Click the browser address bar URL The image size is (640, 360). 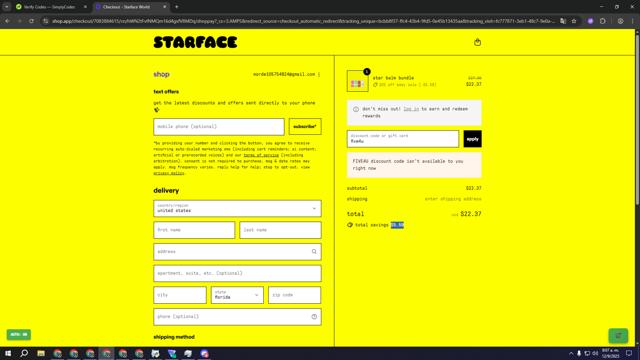click(303, 21)
